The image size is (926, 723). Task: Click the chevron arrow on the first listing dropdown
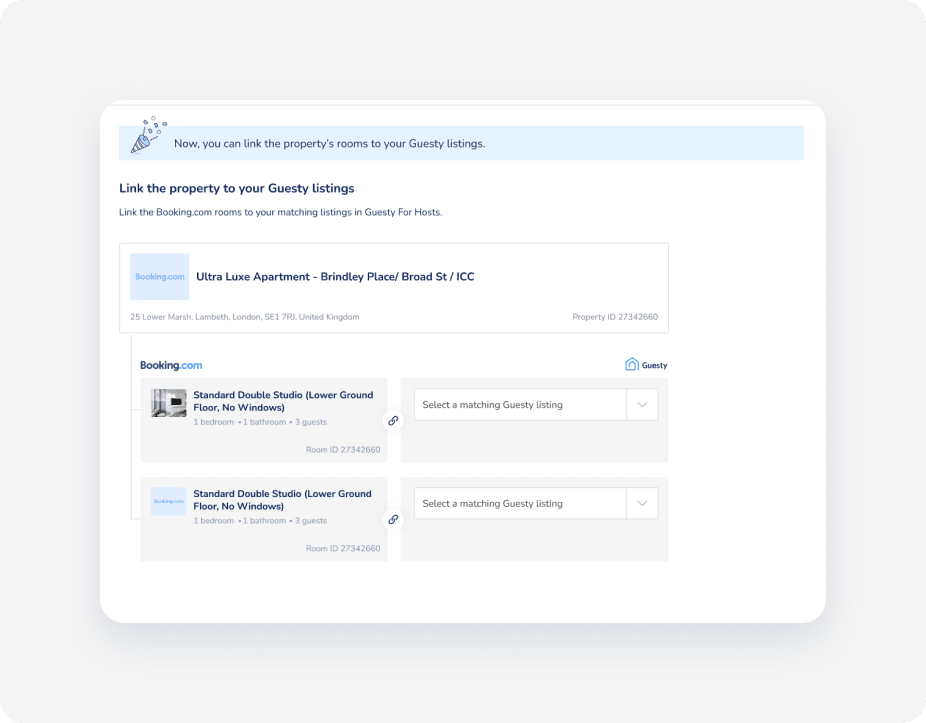pyautogui.click(x=642, y=405)
